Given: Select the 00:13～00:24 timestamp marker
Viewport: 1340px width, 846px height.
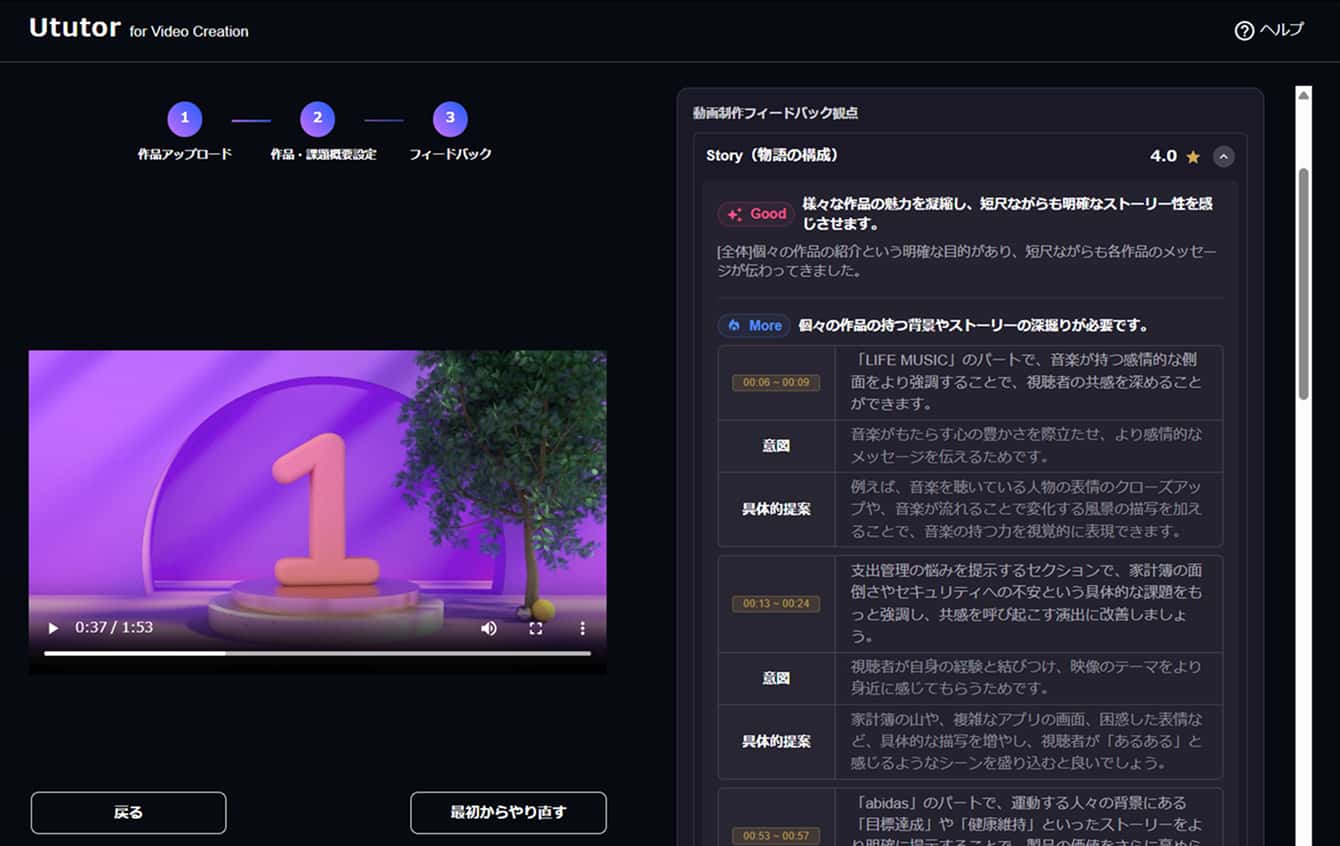Looking at the screenshot, I should click(x=776, y=604).
